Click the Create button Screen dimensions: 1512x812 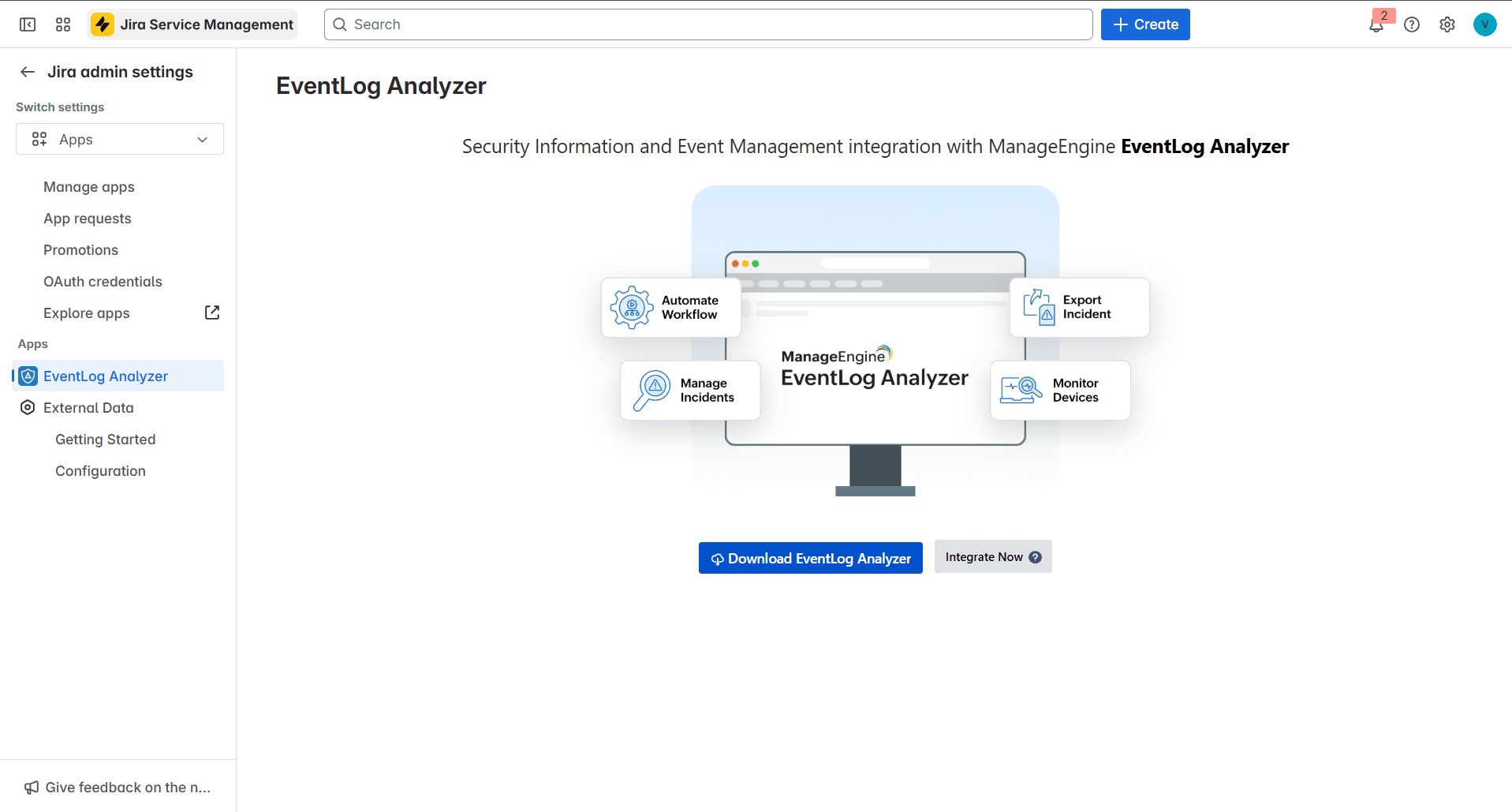(x=1145, y=24)
